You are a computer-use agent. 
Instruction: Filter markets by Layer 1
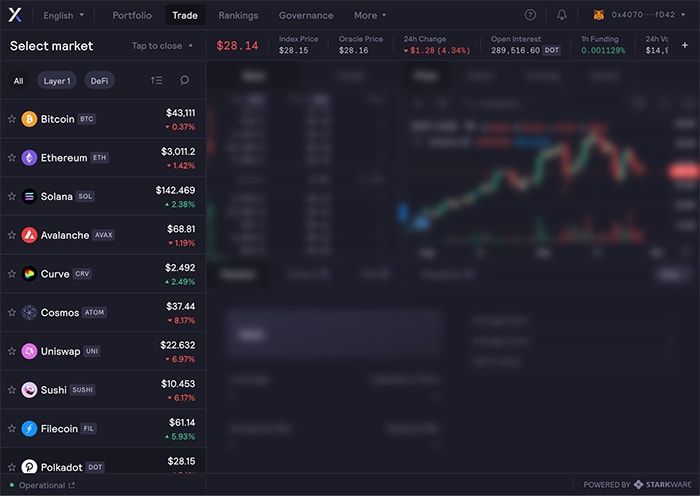[57, 81]
